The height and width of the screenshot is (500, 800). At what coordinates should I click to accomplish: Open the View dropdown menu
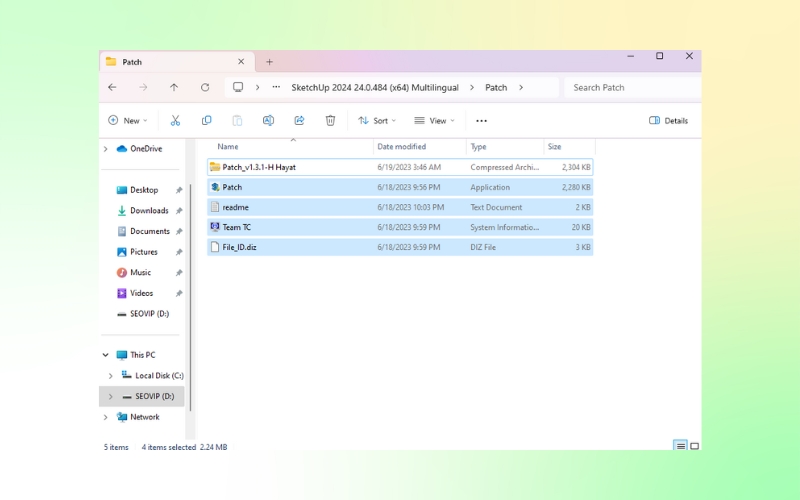[434, 120]
